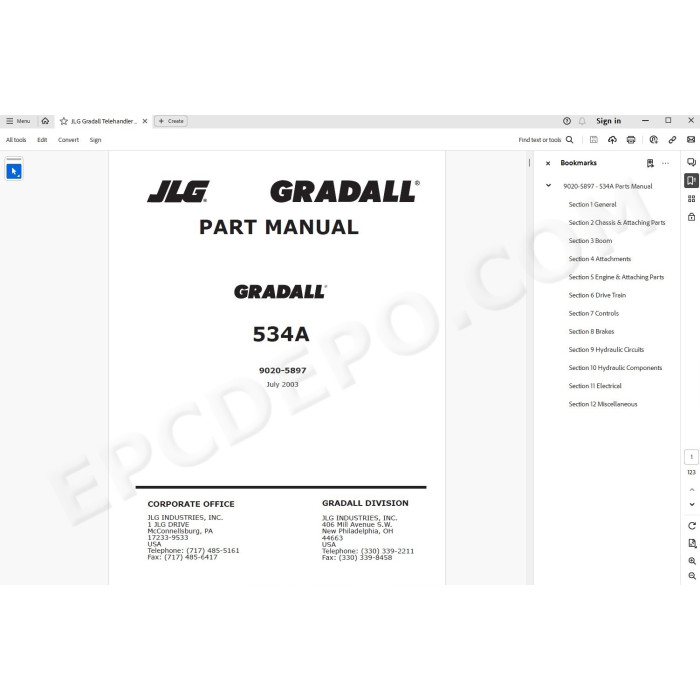This screenshot has height=700, width=700.
Task: Zoom in with the magnifier plus
Action: coord(692,561)
